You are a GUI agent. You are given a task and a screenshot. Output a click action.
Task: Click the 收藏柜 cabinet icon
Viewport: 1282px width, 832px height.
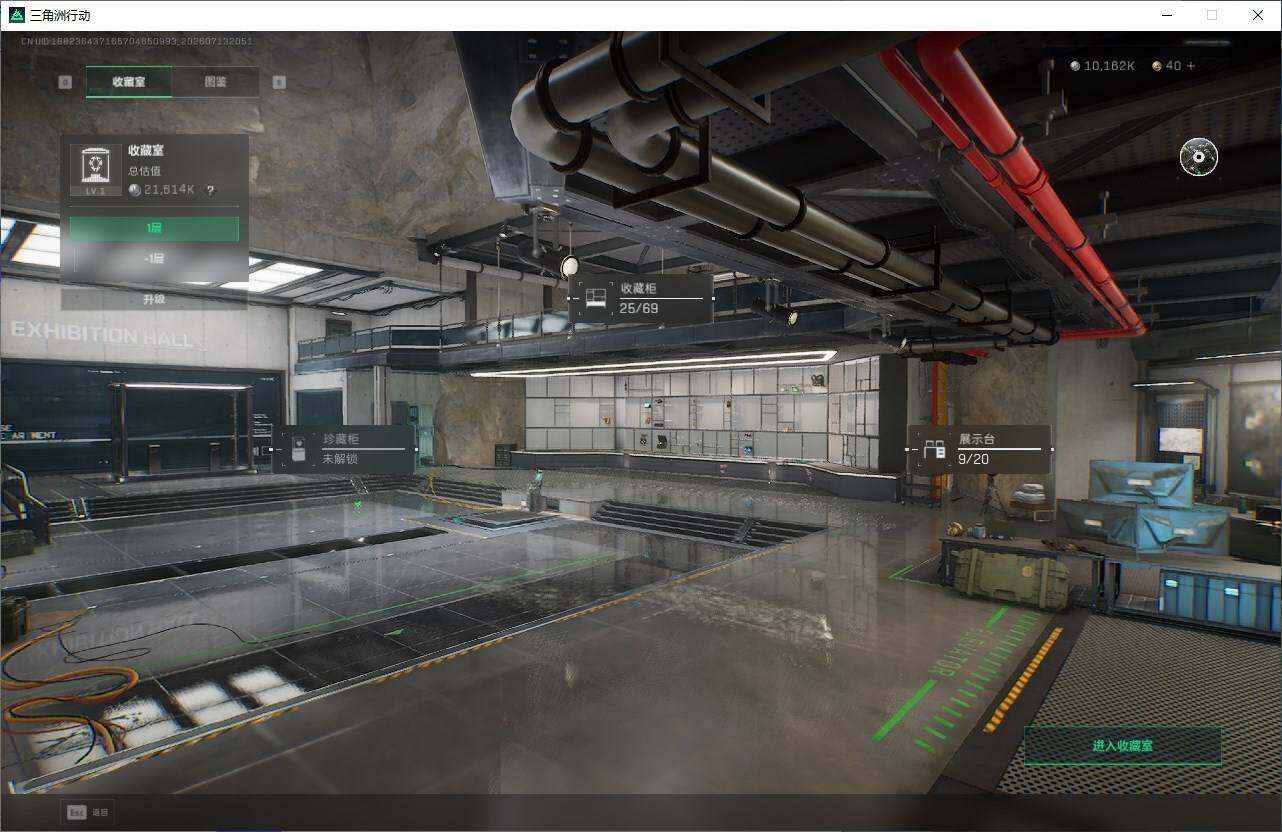tap(596, 298)
